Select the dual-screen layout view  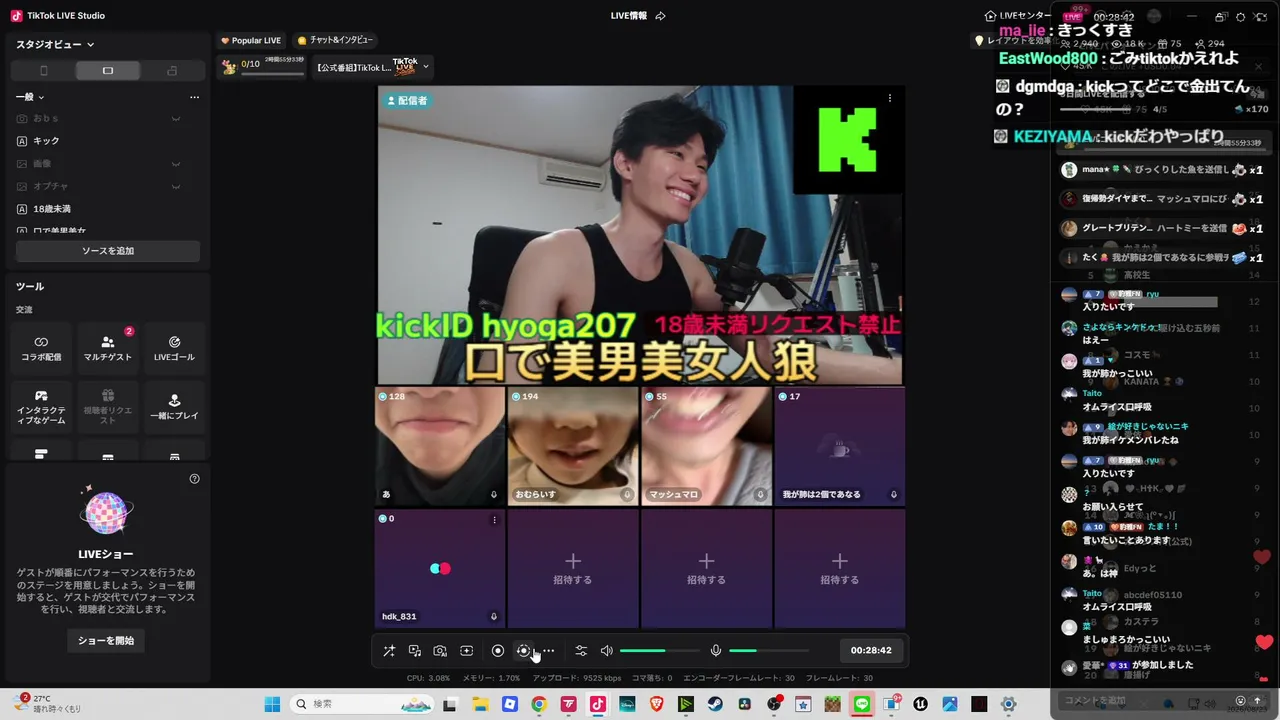172,71
